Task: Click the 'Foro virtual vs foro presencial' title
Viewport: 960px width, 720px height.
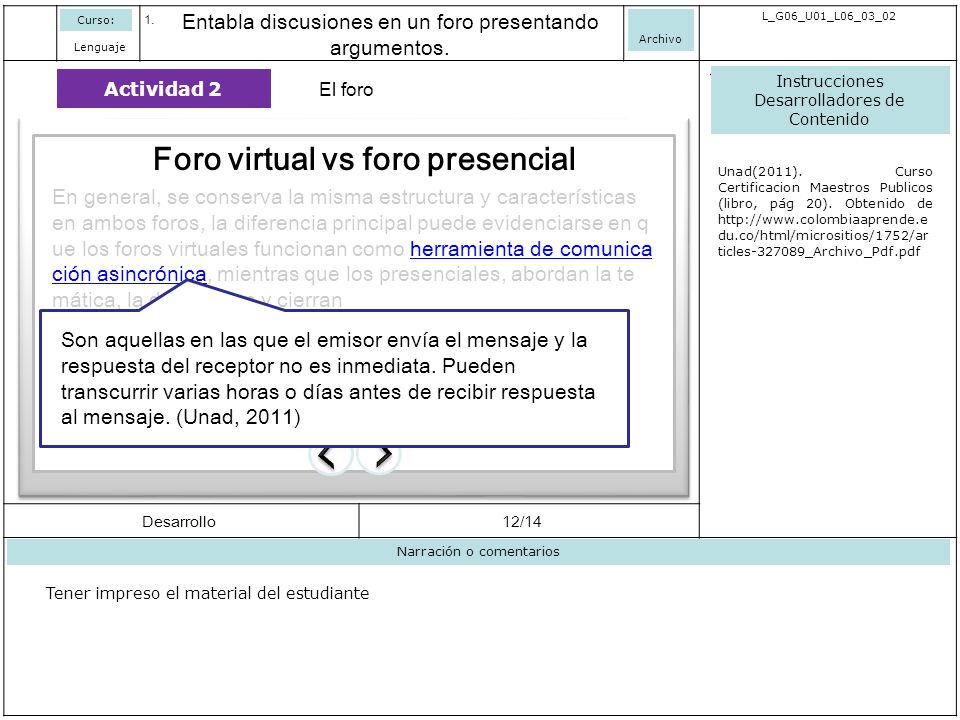Action: 364,159
